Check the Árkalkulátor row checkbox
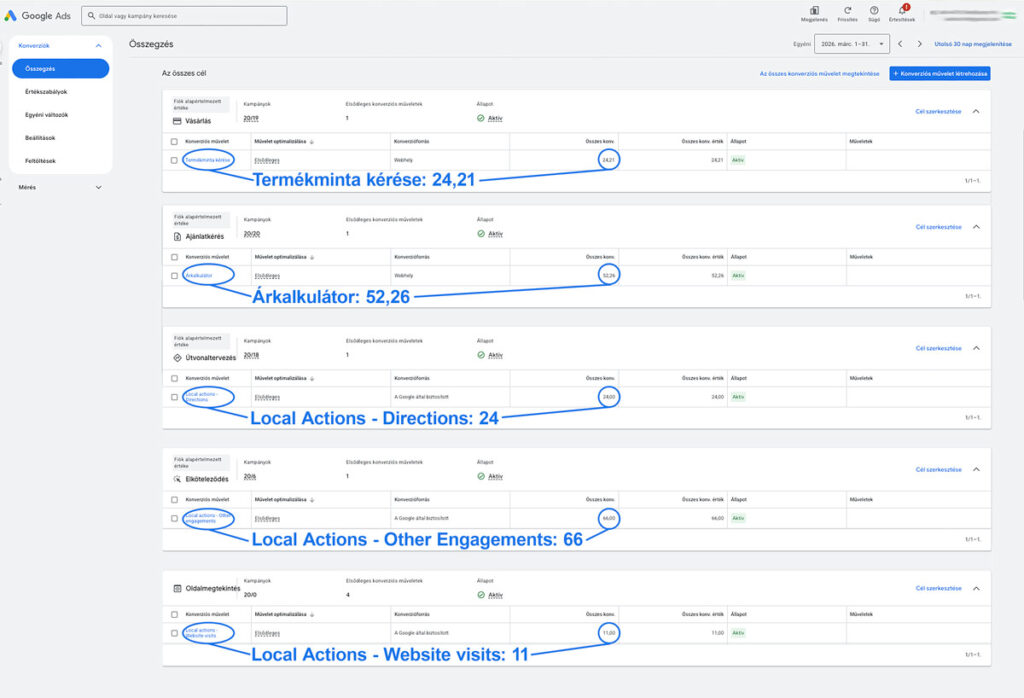1024x698 pixels. coord(174,276)
